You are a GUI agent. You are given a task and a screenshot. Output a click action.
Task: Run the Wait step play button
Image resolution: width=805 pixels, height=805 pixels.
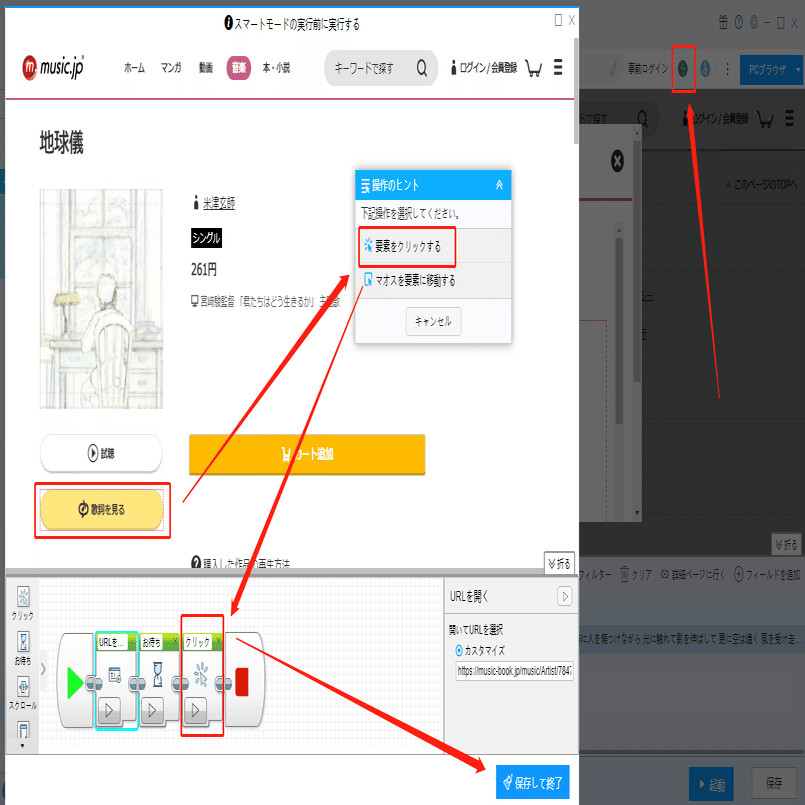pos(152,710)
